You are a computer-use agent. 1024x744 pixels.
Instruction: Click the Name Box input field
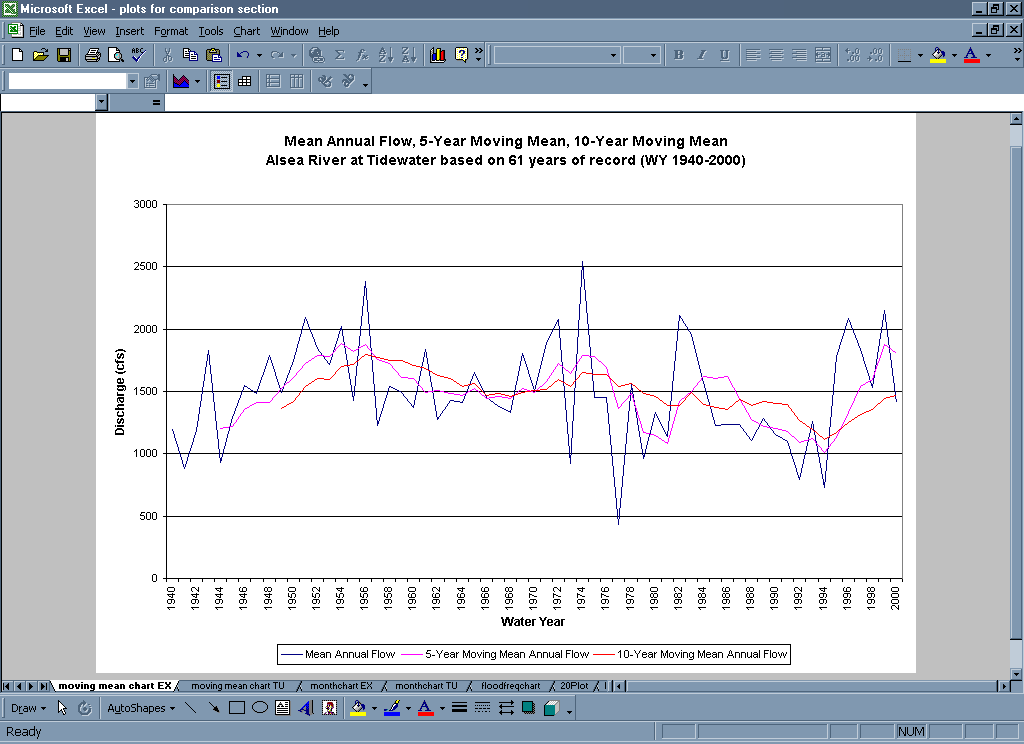(x=48, y=102)
